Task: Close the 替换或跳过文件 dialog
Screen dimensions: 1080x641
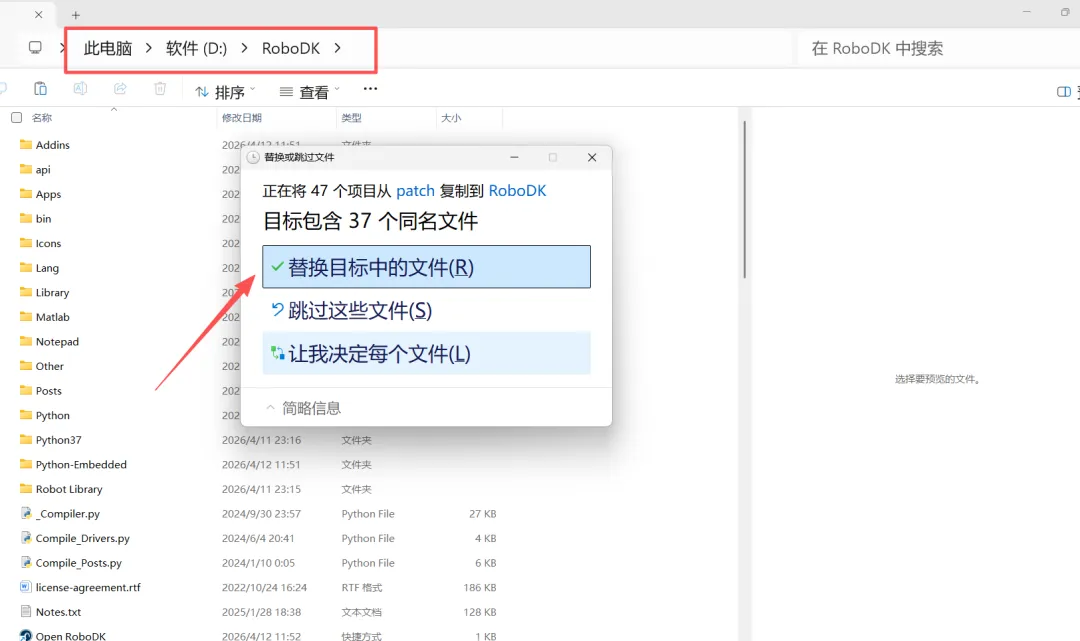Action: (x=592, y=157)
